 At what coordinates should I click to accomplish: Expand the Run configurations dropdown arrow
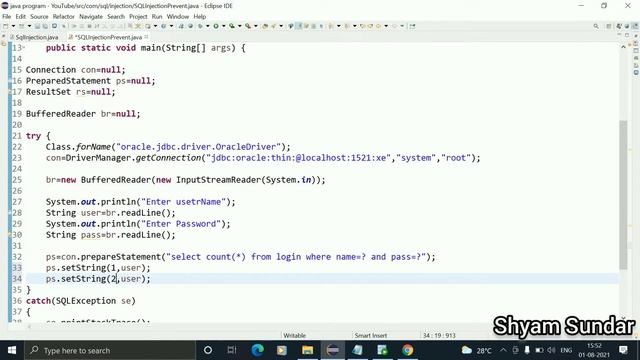(x=224, y=26)
